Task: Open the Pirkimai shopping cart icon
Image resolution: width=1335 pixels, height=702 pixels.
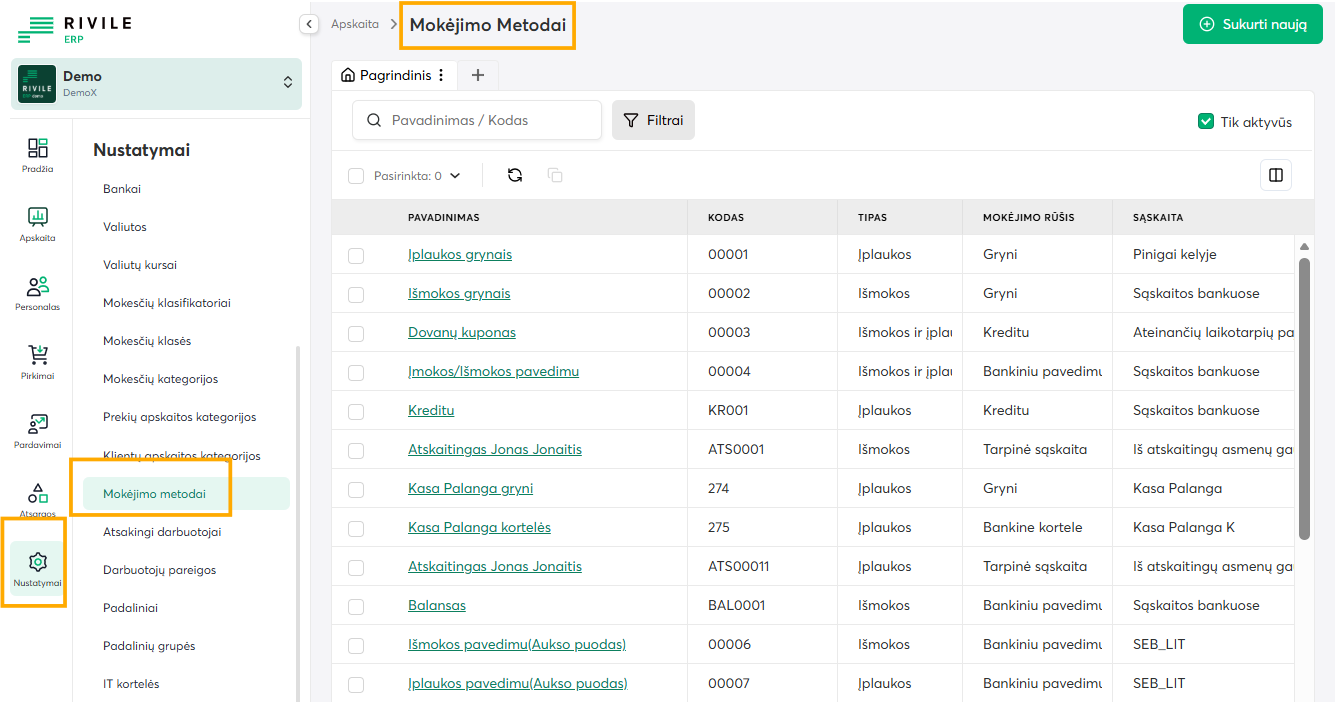Action: 38,362
